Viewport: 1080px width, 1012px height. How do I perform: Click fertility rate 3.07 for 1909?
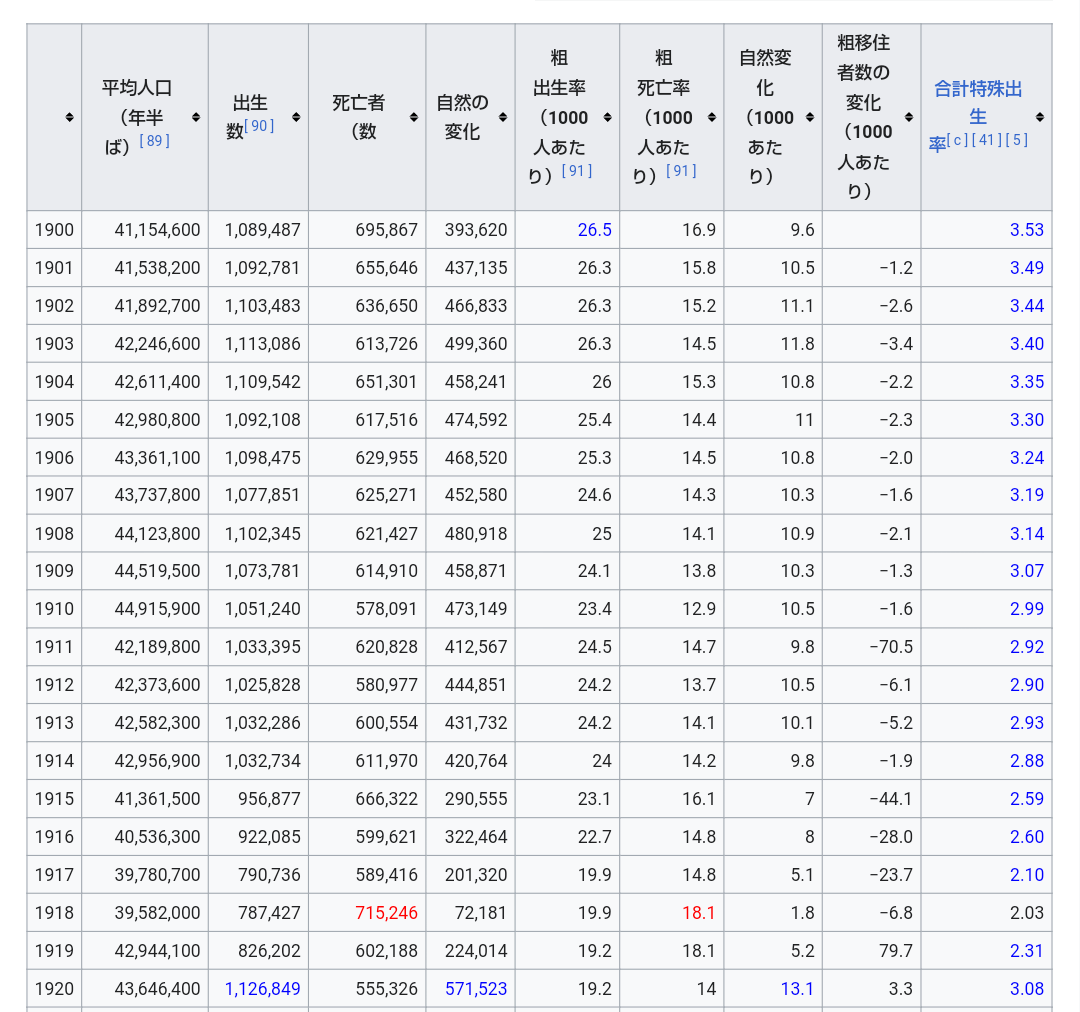coord(1027,571)
